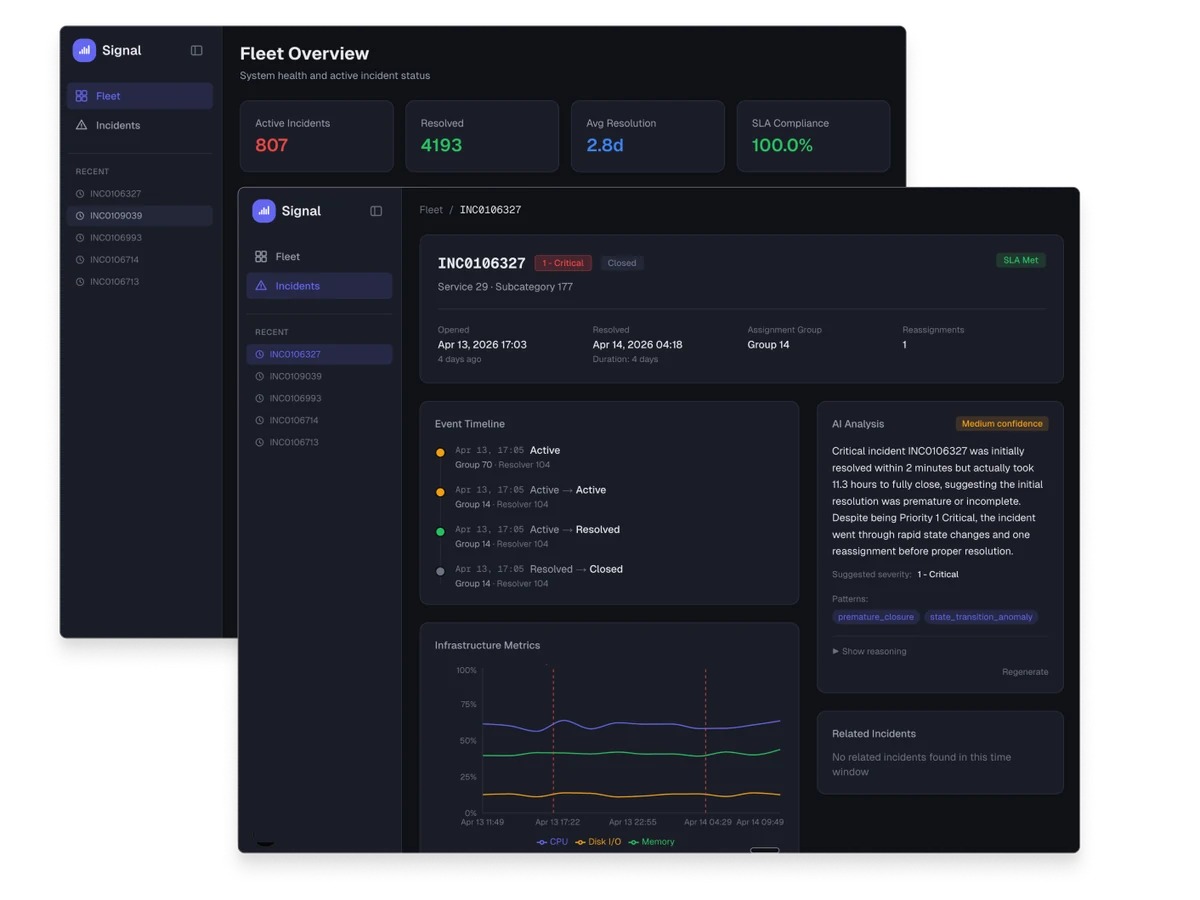Click INC0106327 in the breadcrumb
This screenshot has width=1200, height=900.
pos(490,210)
